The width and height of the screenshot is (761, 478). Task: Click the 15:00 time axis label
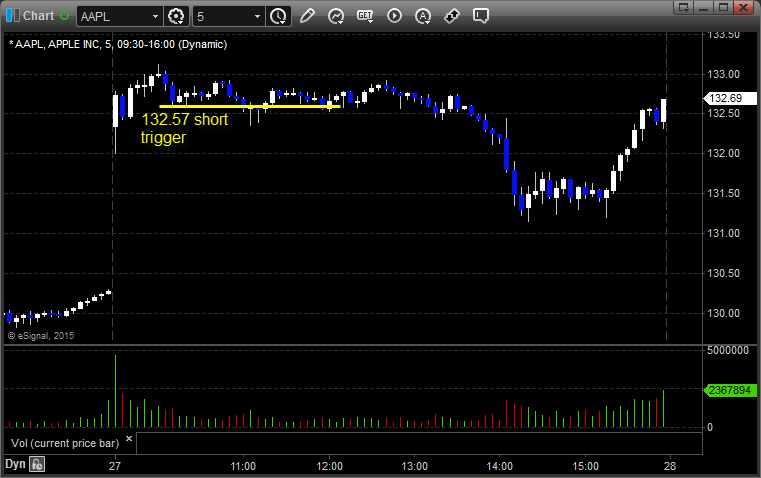point(585,466)
